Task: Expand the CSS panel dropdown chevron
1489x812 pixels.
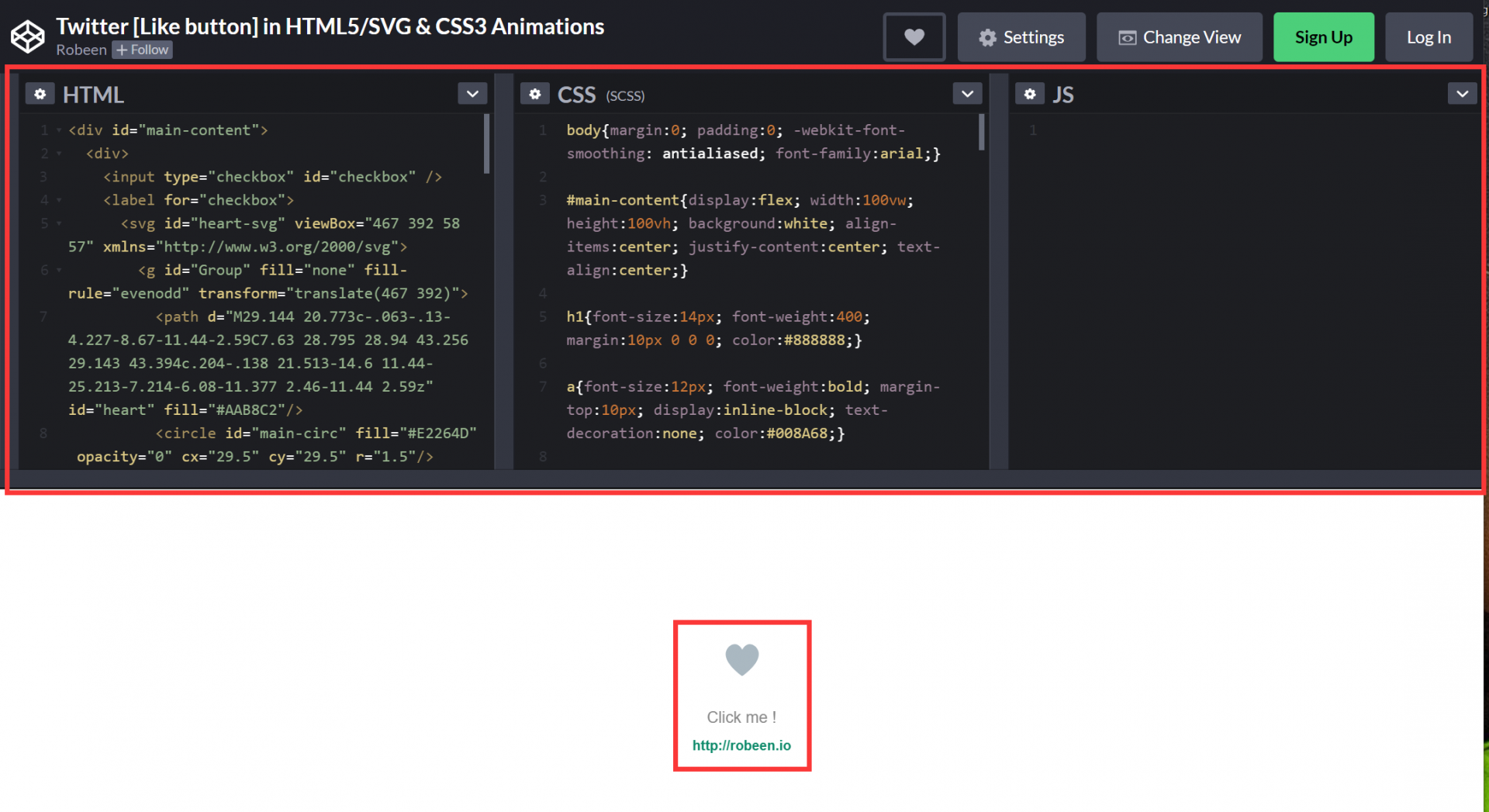Action: [x=967, y=93]
